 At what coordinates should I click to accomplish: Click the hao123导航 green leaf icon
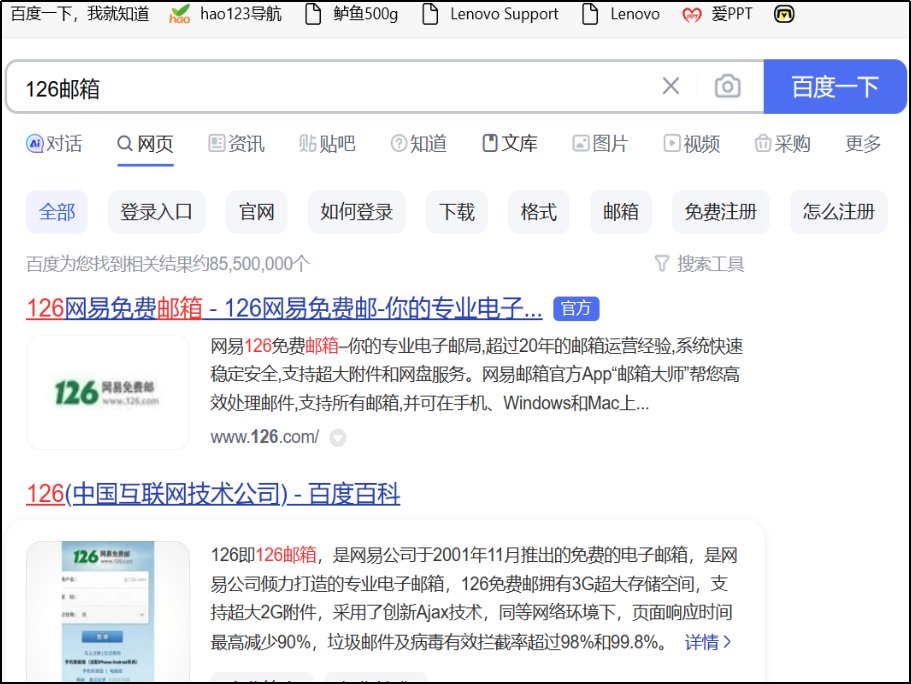pyautogui.click(x=179, y=14)
